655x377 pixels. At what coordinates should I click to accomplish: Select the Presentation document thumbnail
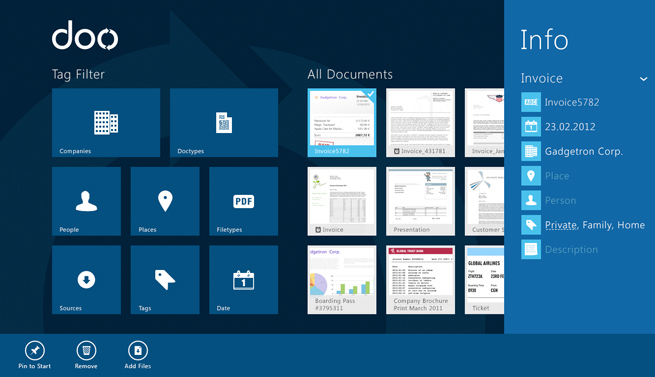pyautogui.click(x=421, y=201)
